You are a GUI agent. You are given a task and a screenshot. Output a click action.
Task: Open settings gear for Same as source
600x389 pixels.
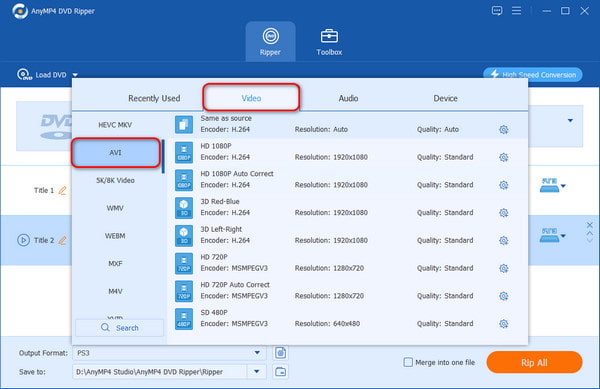[504, 130]
